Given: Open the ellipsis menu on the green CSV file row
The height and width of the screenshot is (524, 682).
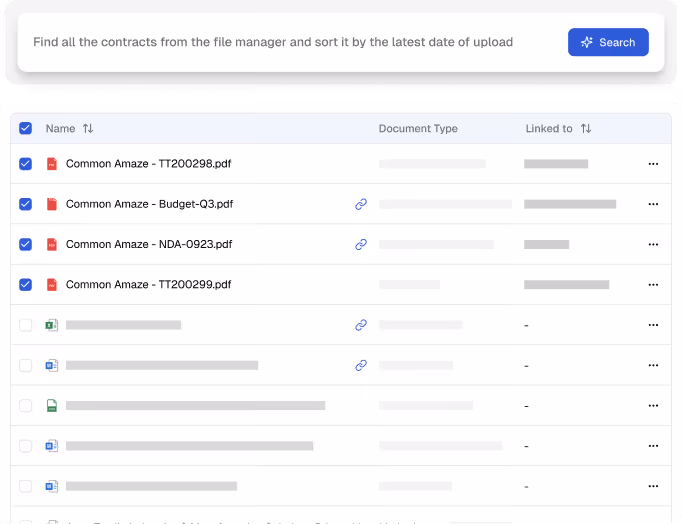Looking at the screenshot, I should pyautogui.click(x=653, y=405).
